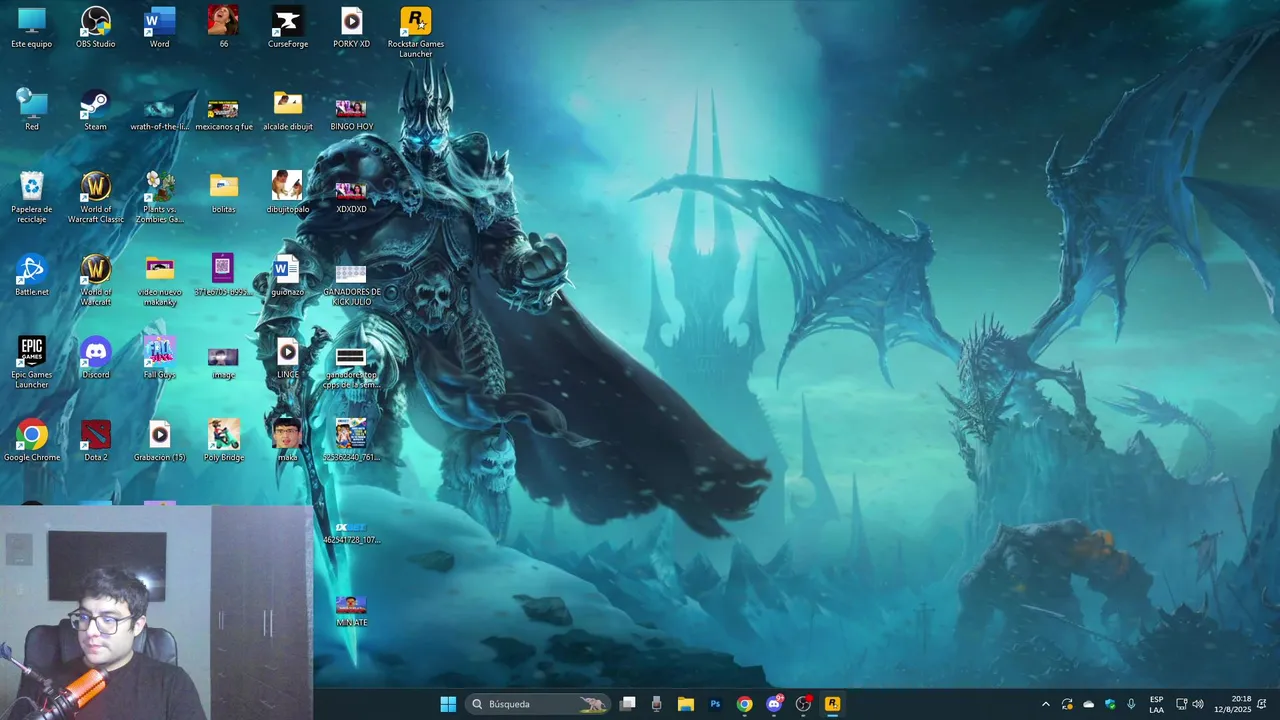Select the Este equipo desktop icon

(x=32, y=27)
